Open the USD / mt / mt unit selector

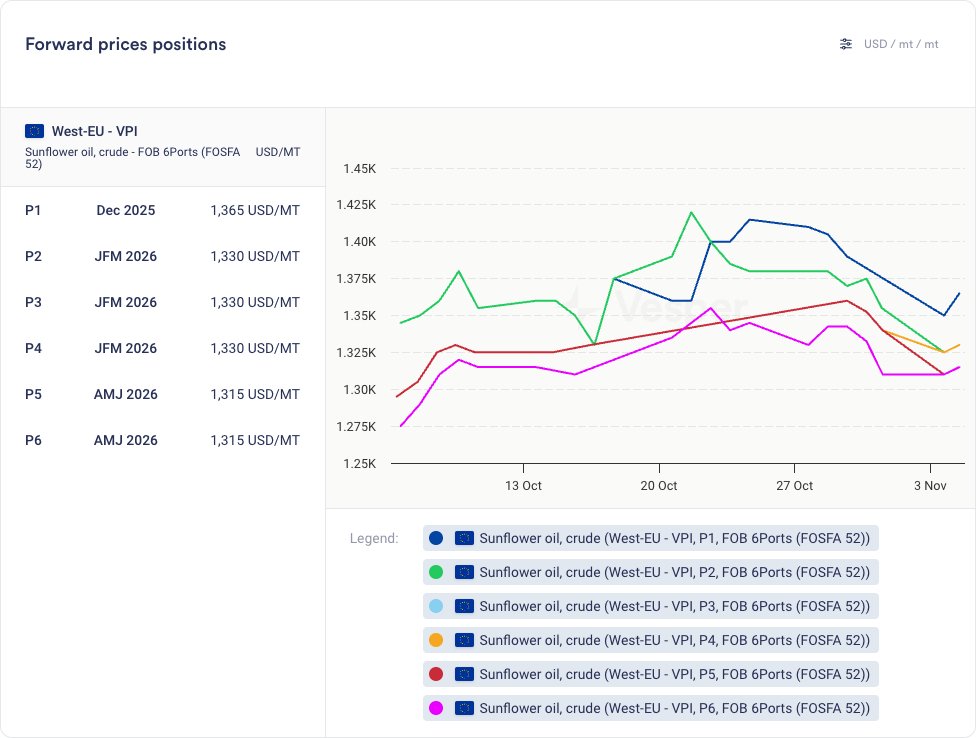click(x=901, y=44)
